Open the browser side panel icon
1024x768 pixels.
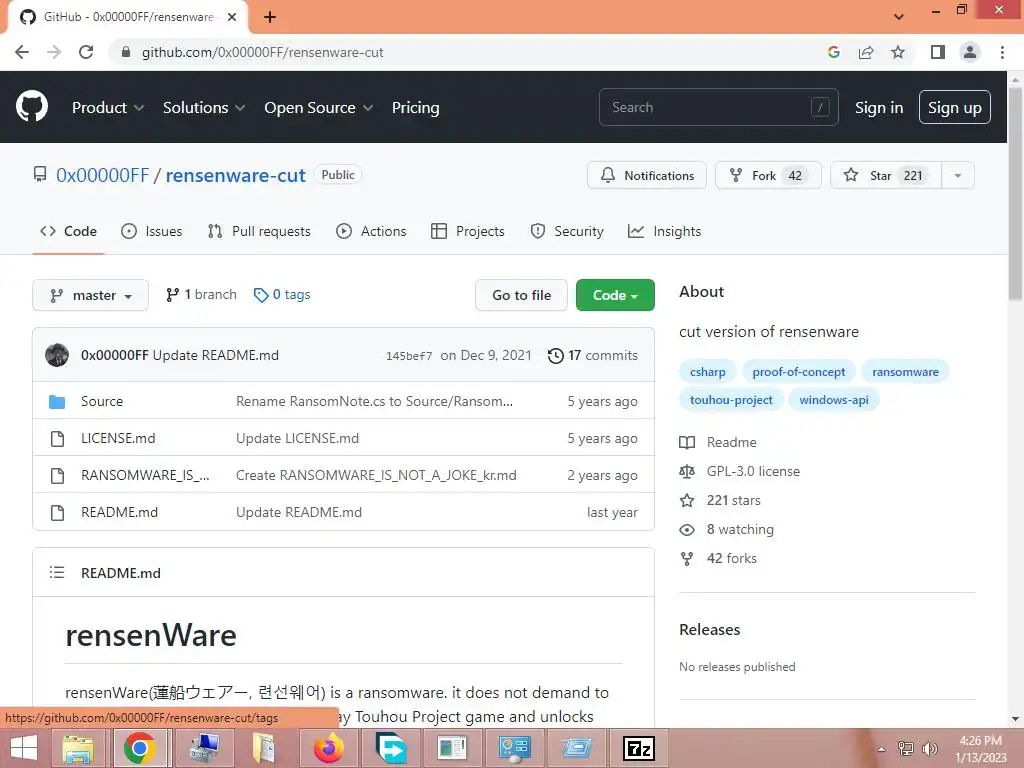[x=938, y=52]
